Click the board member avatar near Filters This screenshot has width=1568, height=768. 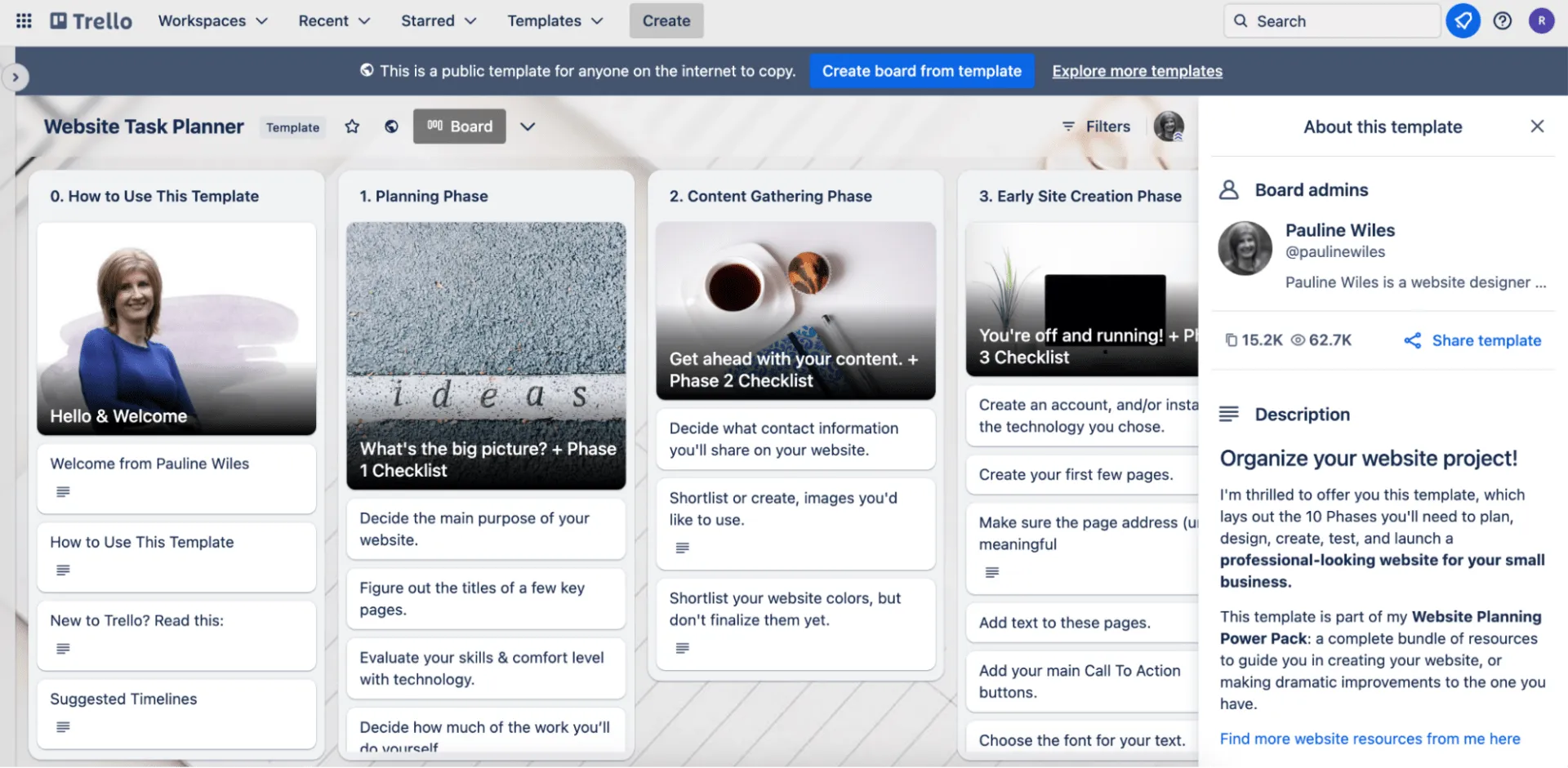1169,127
